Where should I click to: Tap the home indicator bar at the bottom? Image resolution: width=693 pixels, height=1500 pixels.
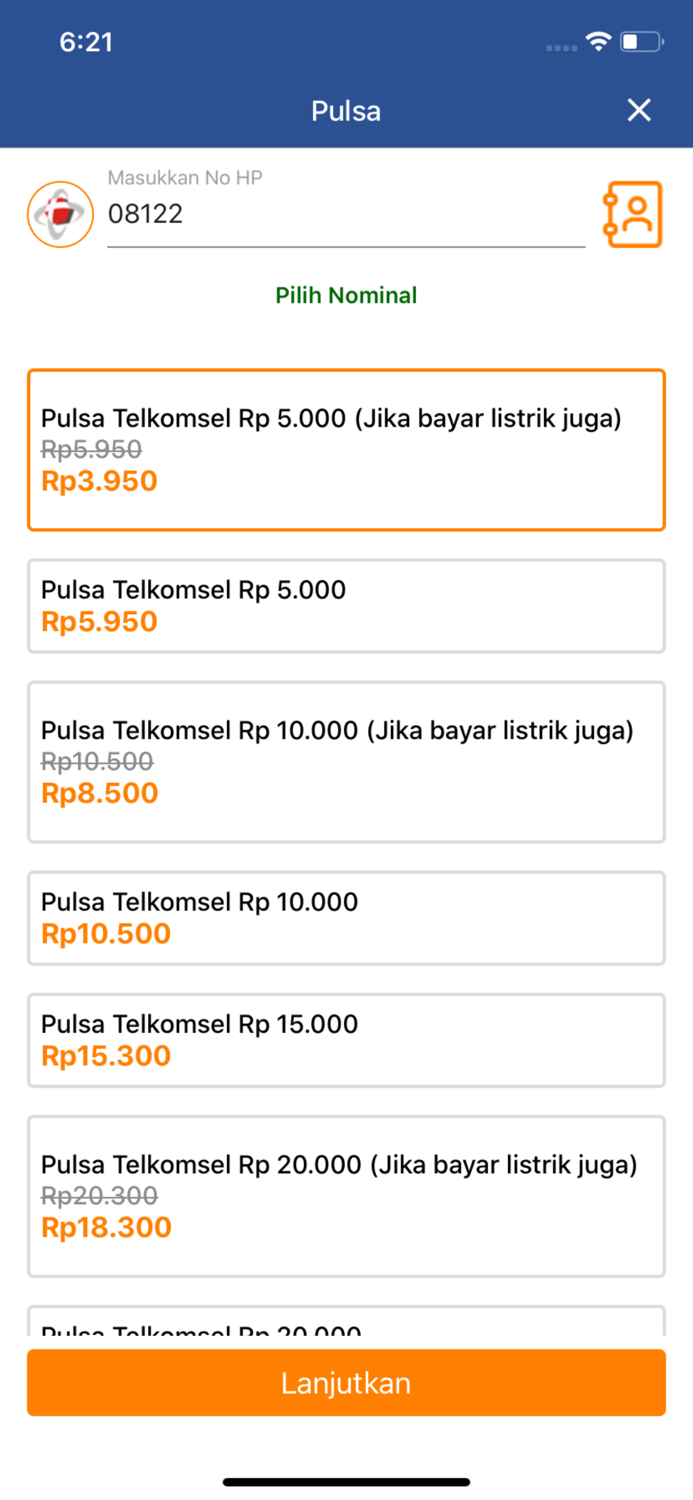[x=346, y=1482]
